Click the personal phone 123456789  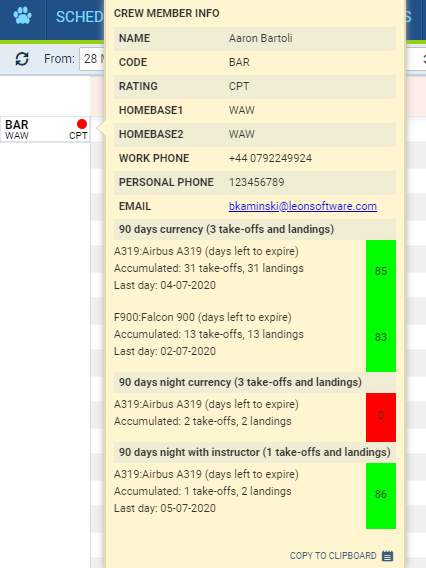pos(256,182)
